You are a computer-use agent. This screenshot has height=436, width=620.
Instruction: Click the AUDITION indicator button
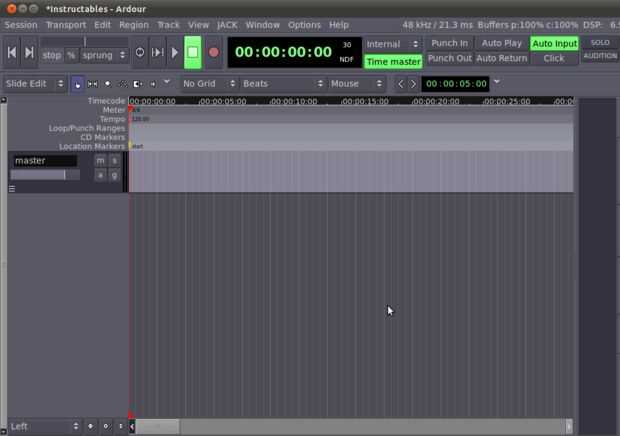click(600, 56)
